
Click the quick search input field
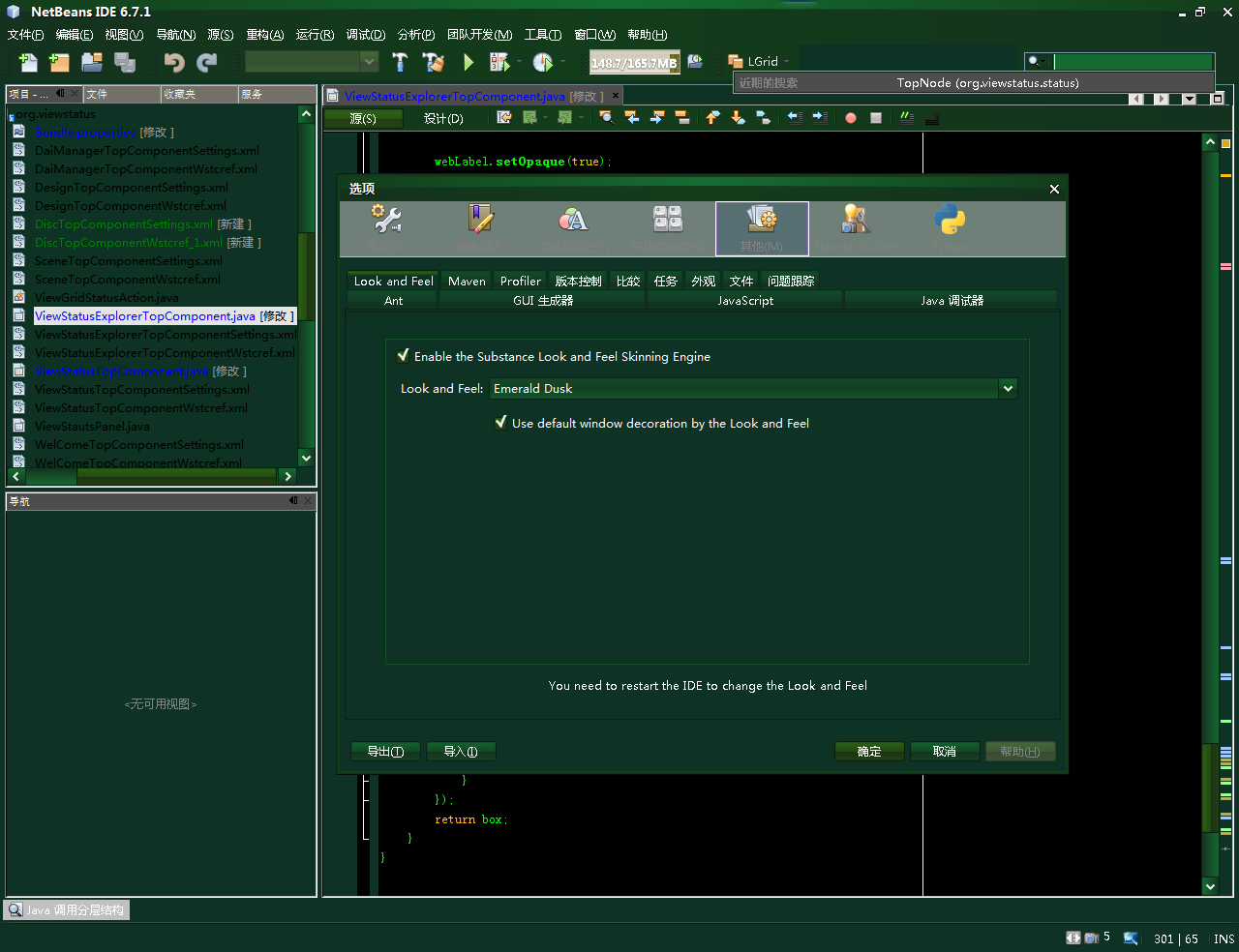1133,62
